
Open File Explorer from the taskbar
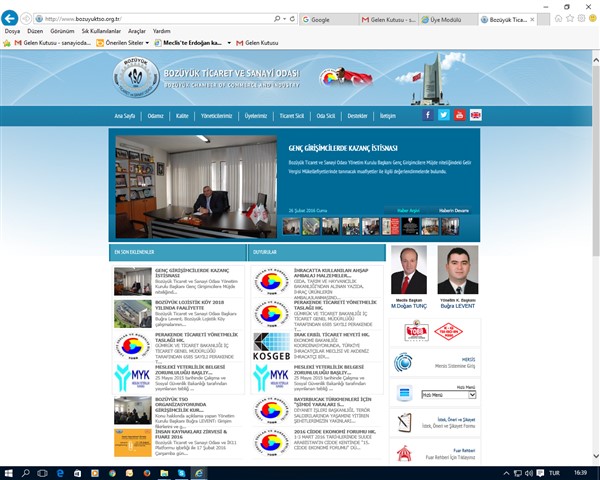(x=164, y=473)
